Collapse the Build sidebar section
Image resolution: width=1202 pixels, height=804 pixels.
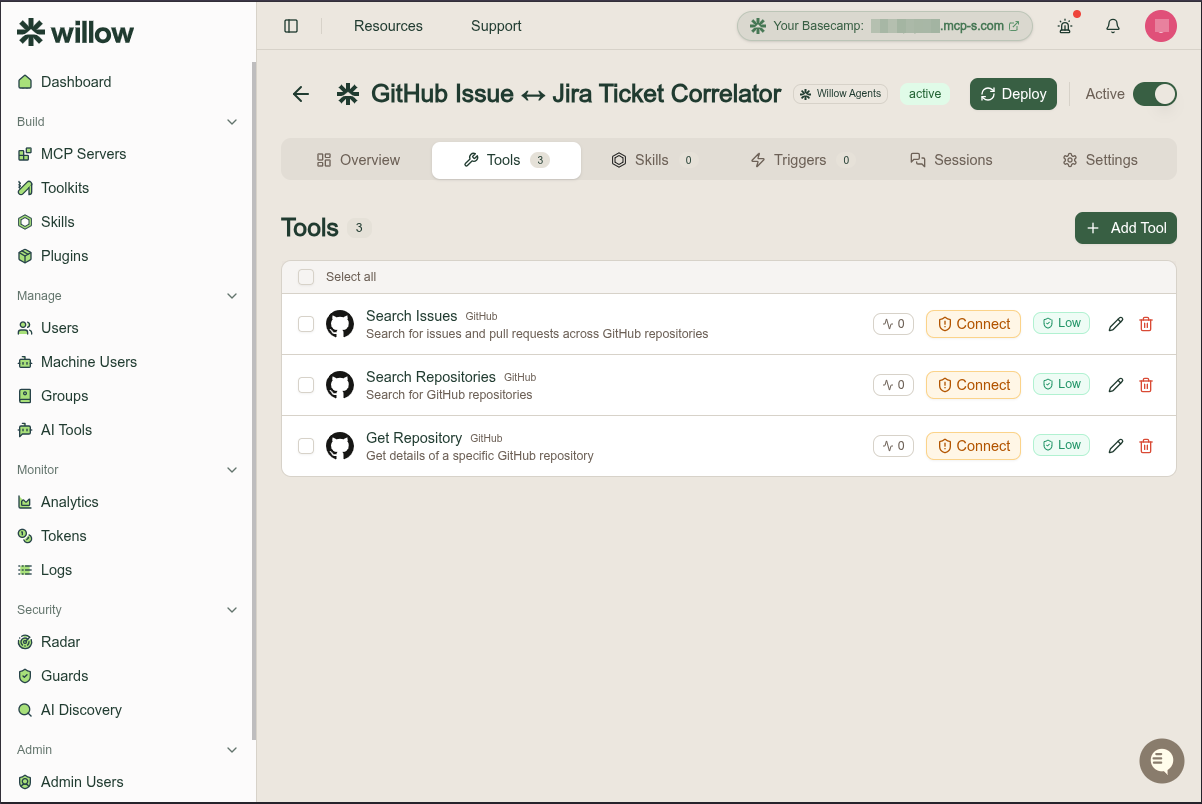click(x=232, y=122)
